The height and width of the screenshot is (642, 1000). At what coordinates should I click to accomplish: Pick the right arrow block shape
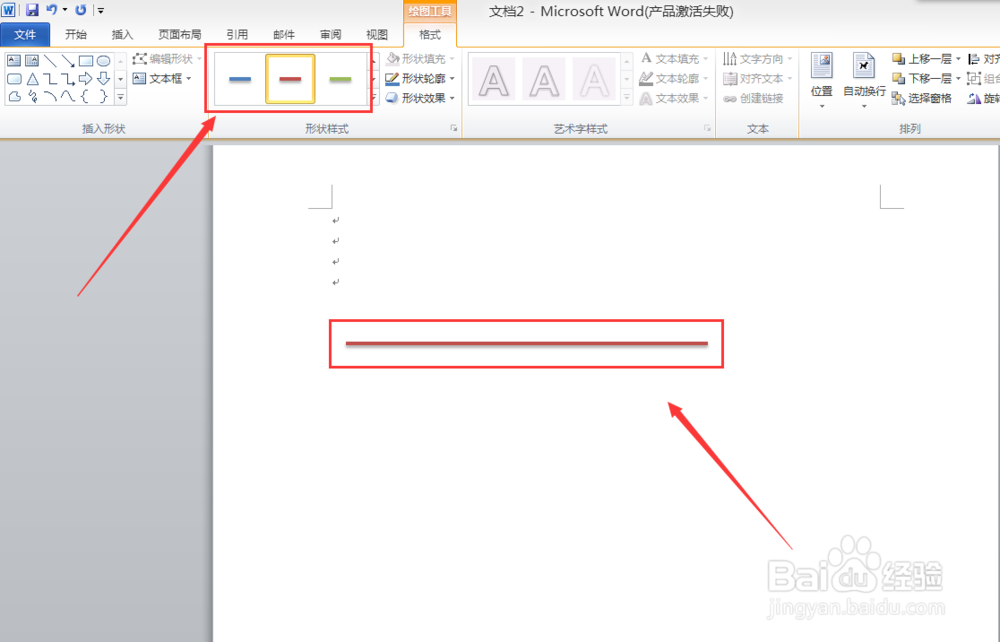85,79
